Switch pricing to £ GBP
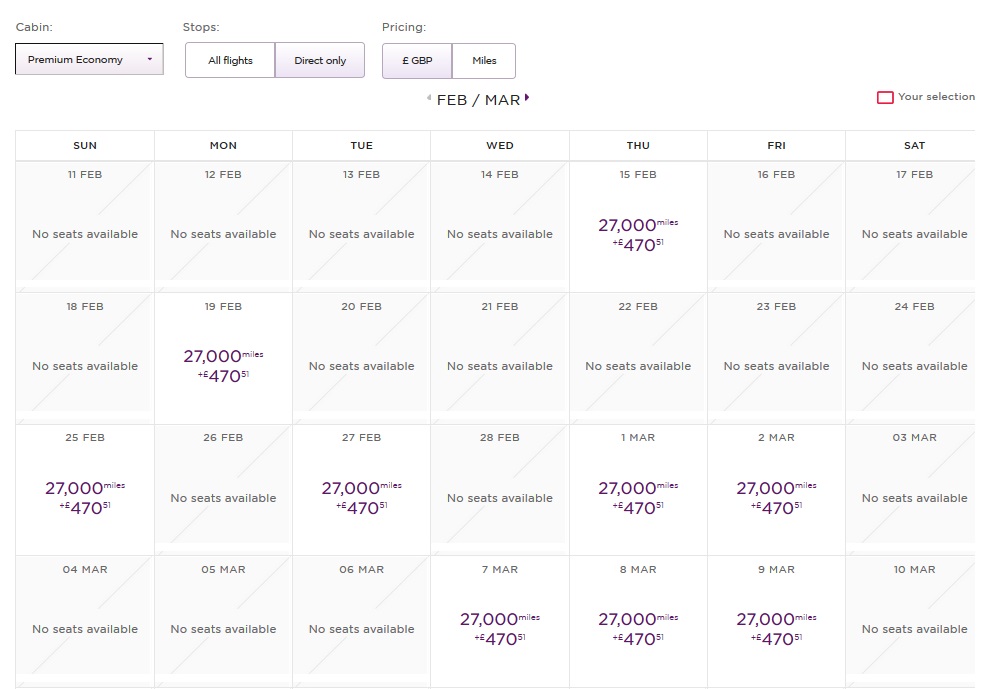 [x=417, y=61]
